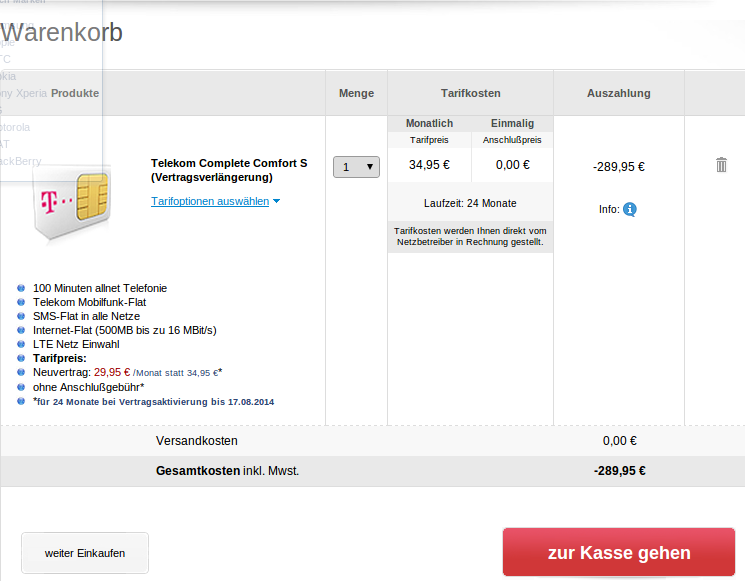Click the Versandkosten value 0,00 €
This screenshot has width=745, height=581.
(620, 441)
